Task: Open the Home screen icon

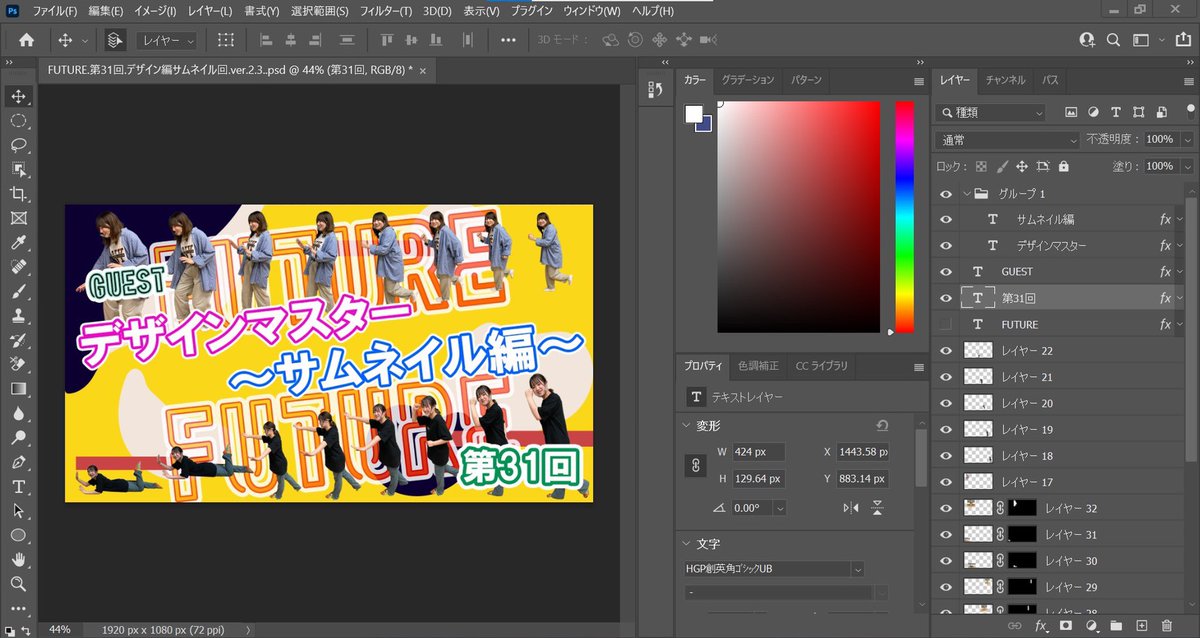Action: click(25, 40)
